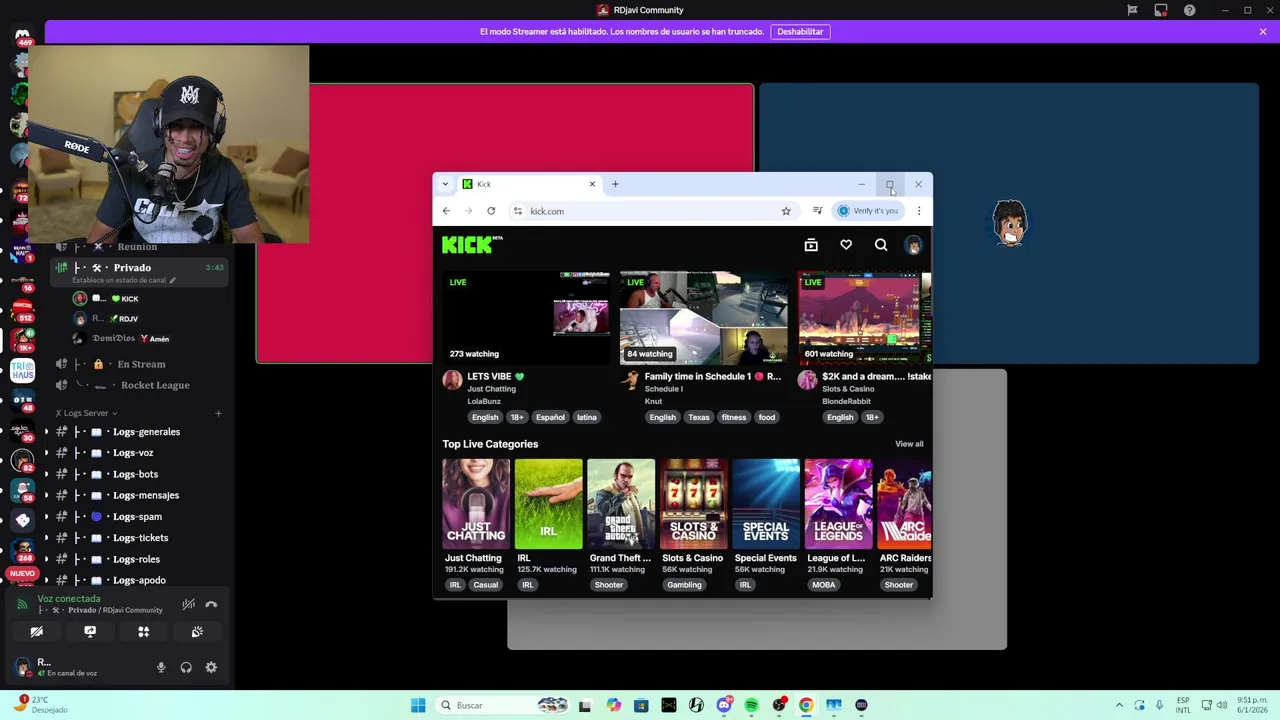The image size is (1280, 720).
Task: Open Just Chatting category thumbnail
Action: pyautogui.click(x=476, y=504)
